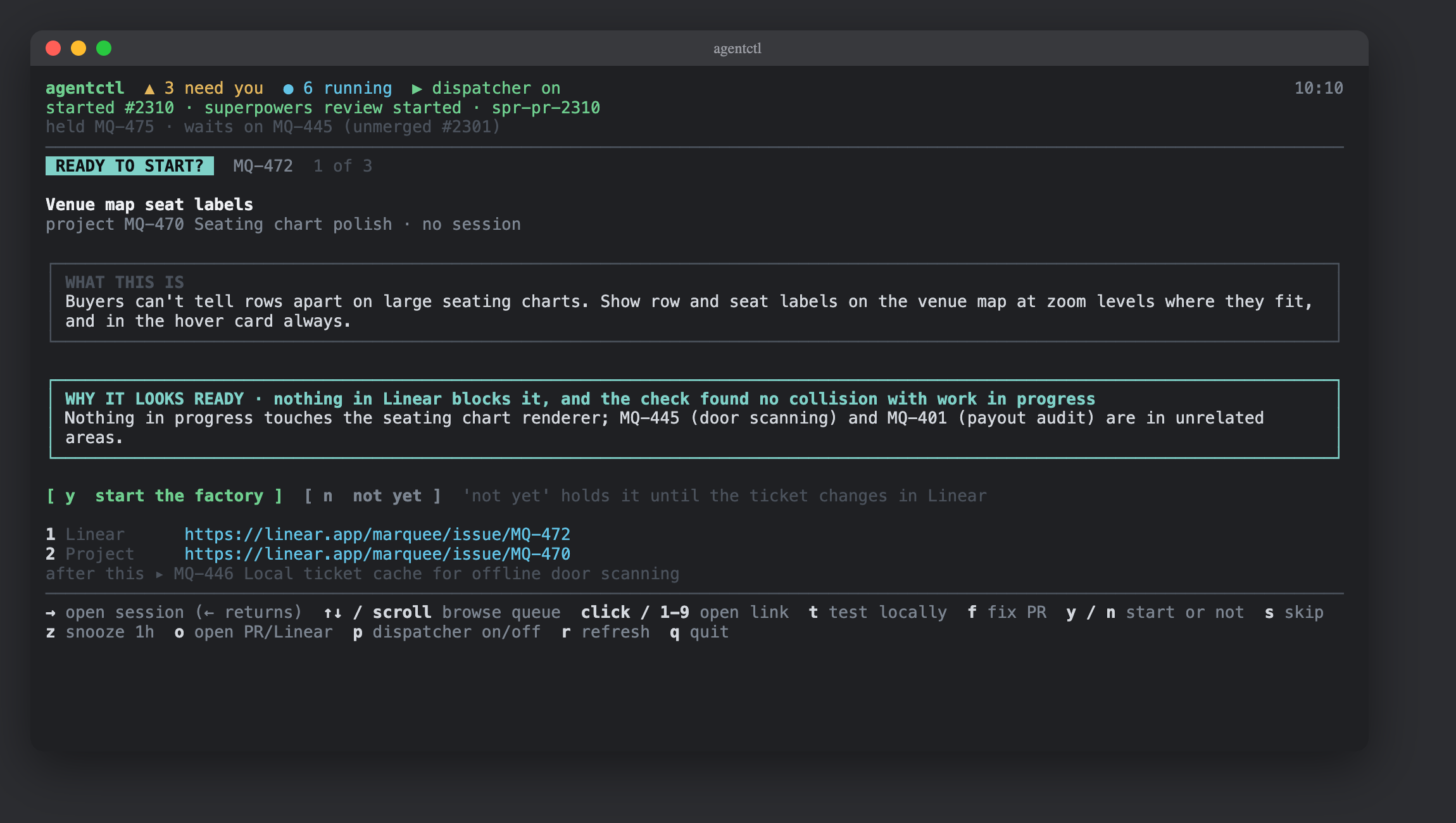1456x823 pixels.
Task: Click the 't test locally' shortcut hint
Action: pyautogui.click(x=878, y=612)
